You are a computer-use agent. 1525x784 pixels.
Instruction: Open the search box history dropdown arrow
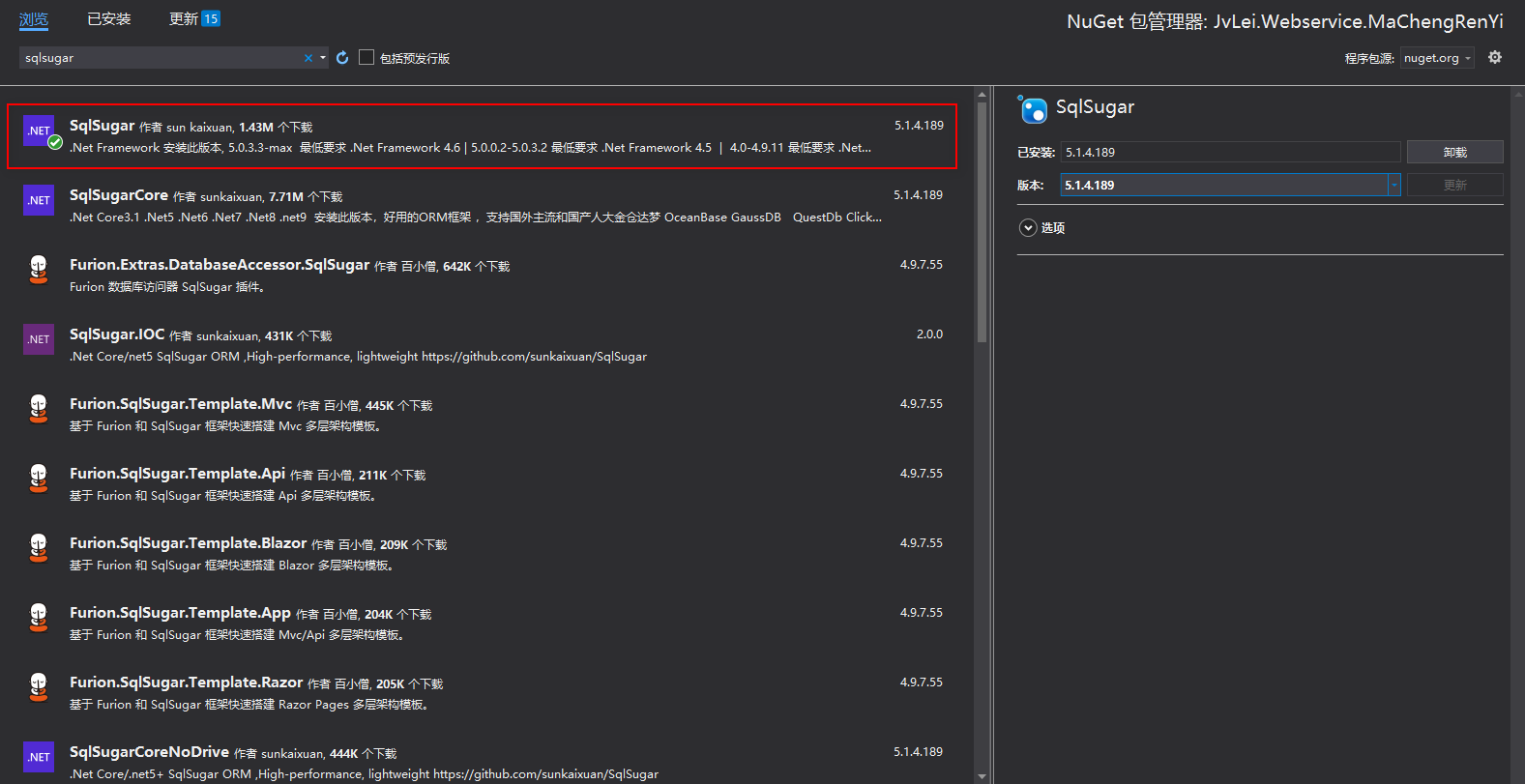[323, 58]
